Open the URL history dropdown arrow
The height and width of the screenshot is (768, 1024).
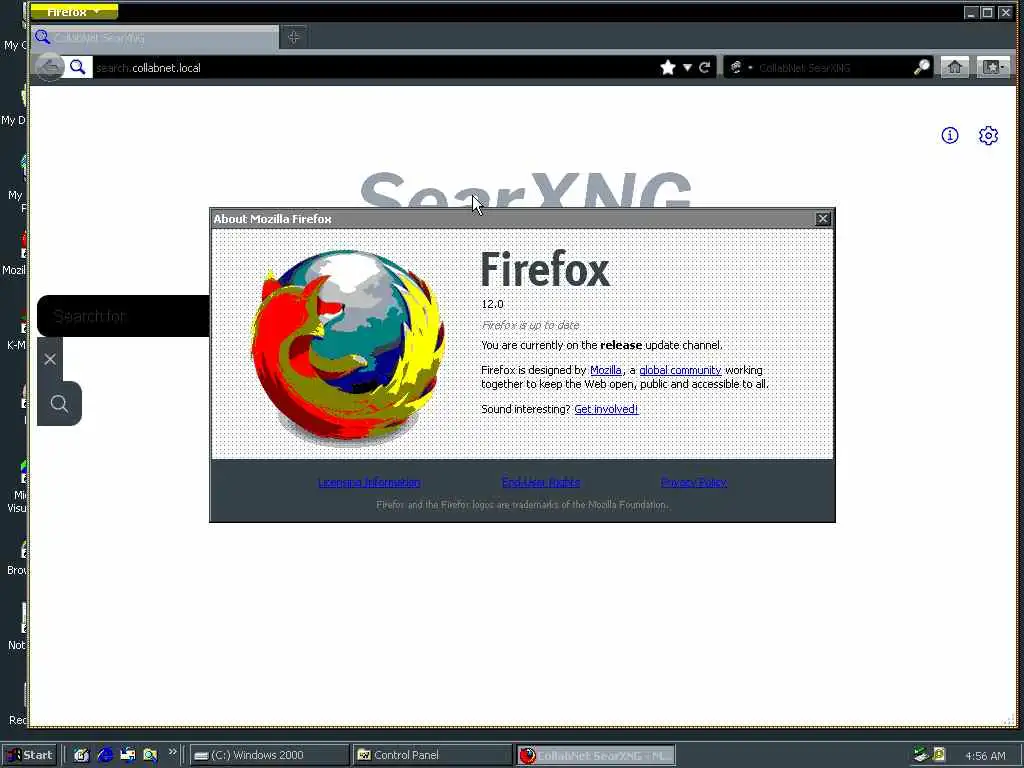tap(687, 67)
